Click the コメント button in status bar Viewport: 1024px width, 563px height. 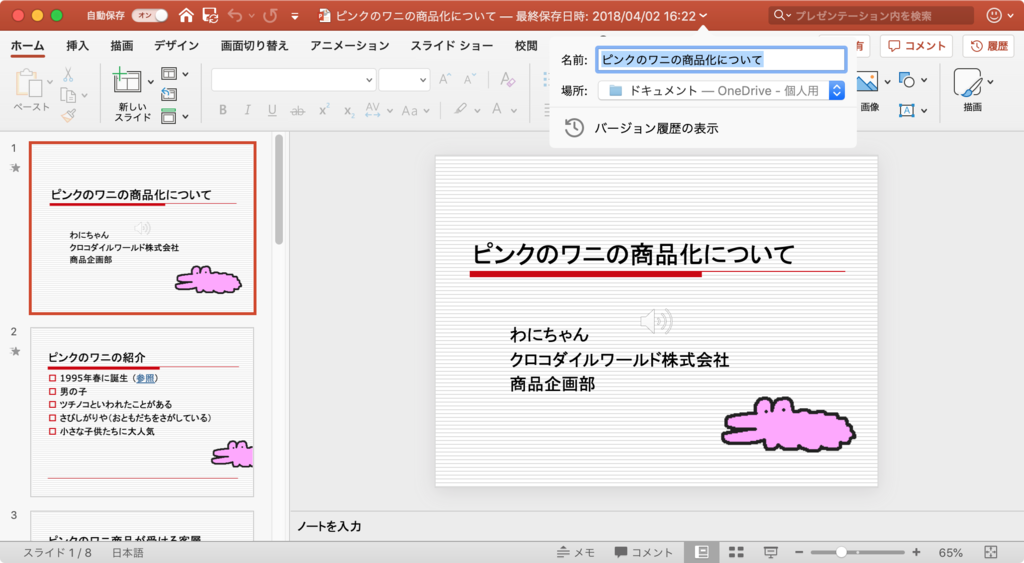(x=644, y=553)
